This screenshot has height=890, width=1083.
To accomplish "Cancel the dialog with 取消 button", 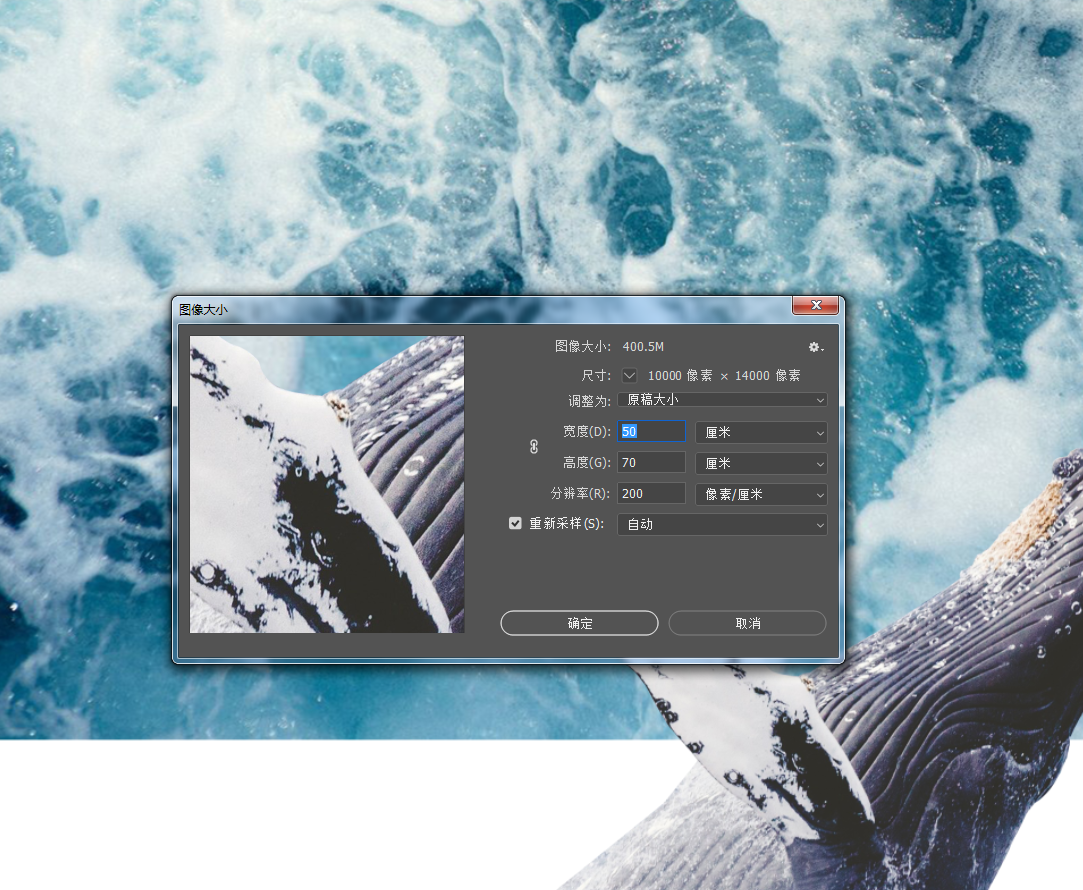I will click(x=747, y=623).
